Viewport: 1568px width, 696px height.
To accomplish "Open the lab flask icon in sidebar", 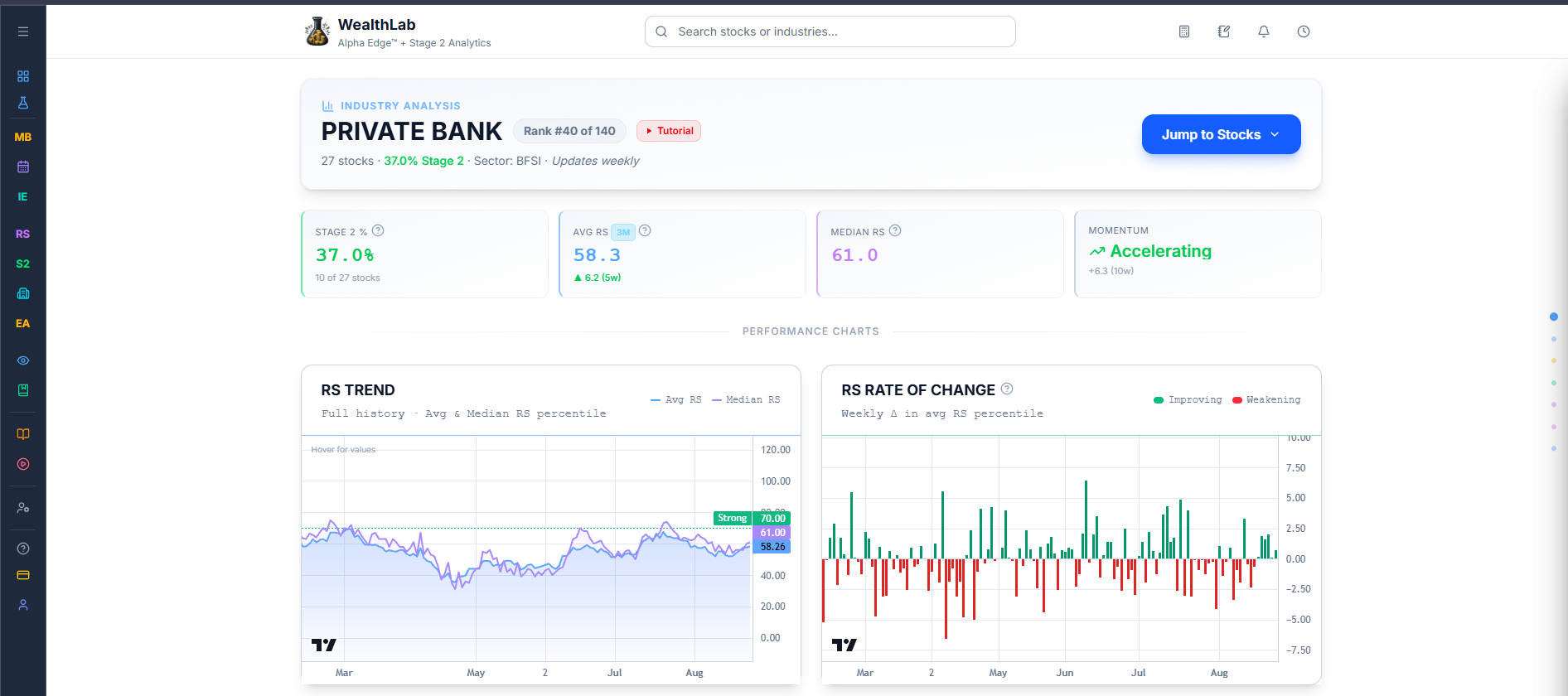I will coord(23,103).
